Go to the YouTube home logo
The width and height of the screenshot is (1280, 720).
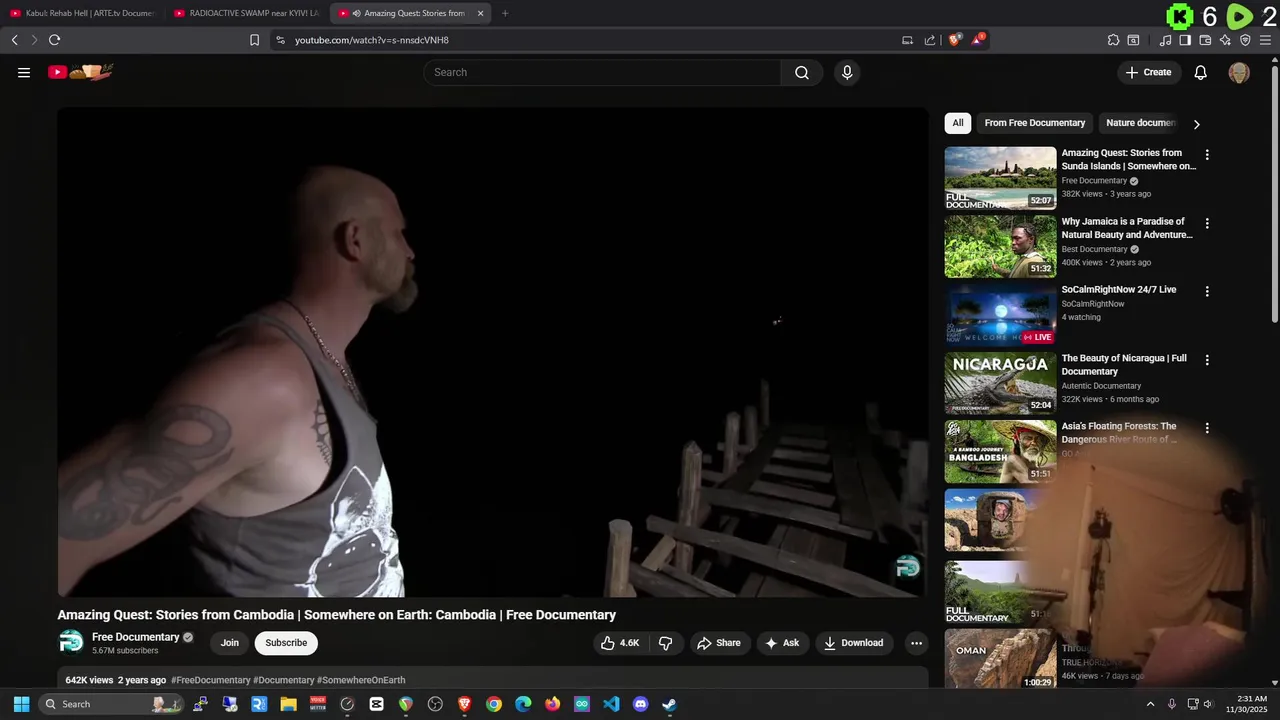81,72
